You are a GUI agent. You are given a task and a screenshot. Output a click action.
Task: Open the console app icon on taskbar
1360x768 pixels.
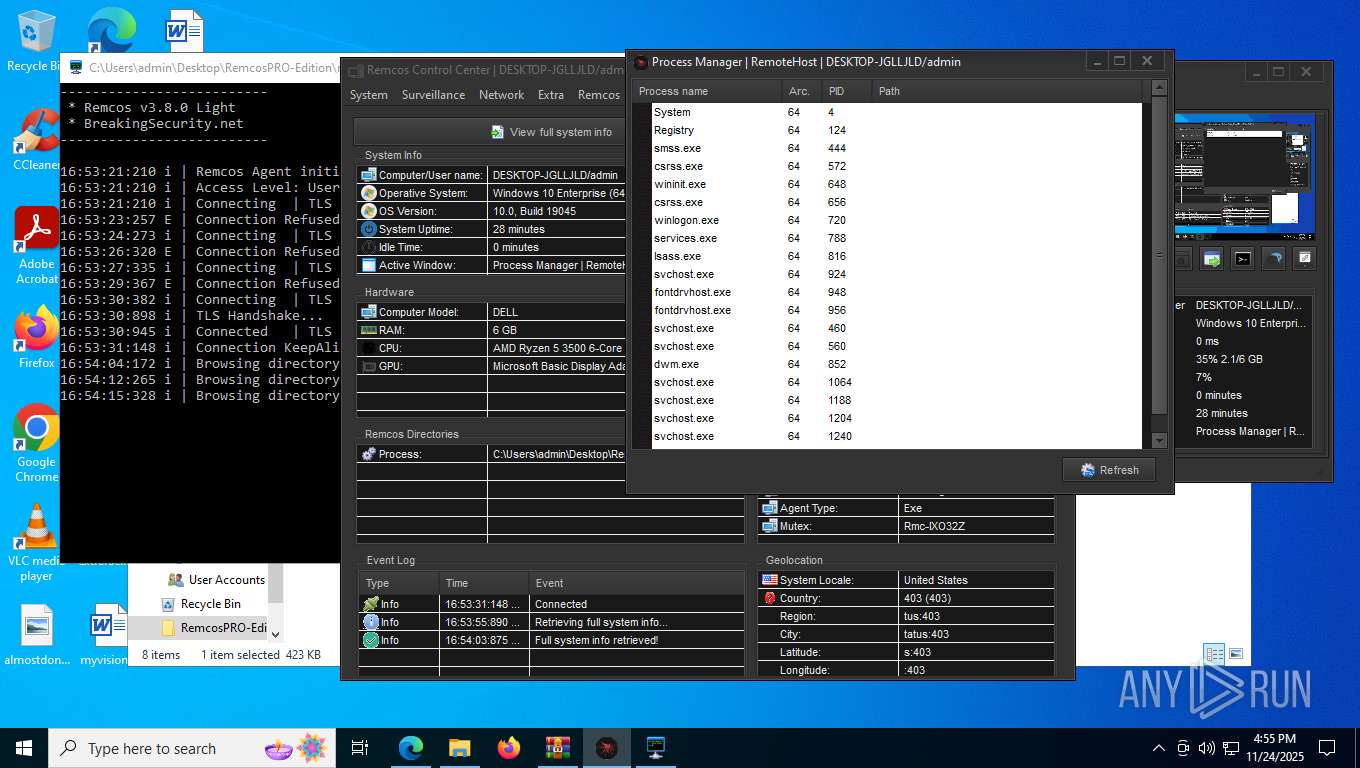656,748
